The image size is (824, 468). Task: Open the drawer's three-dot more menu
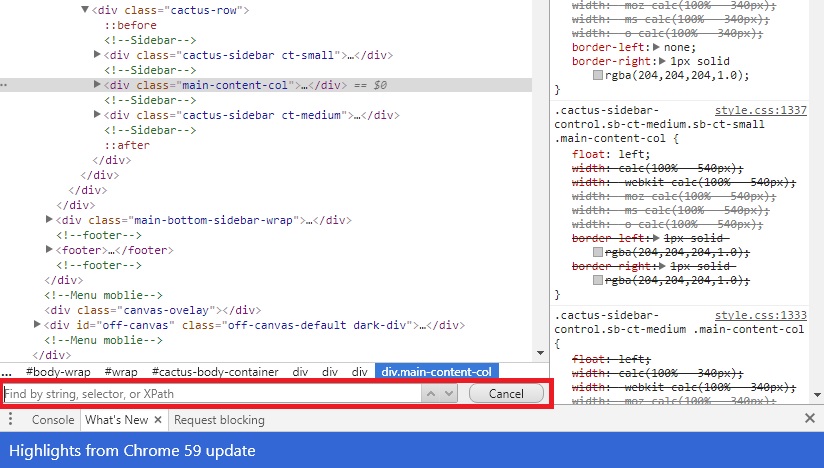(11, 419)
